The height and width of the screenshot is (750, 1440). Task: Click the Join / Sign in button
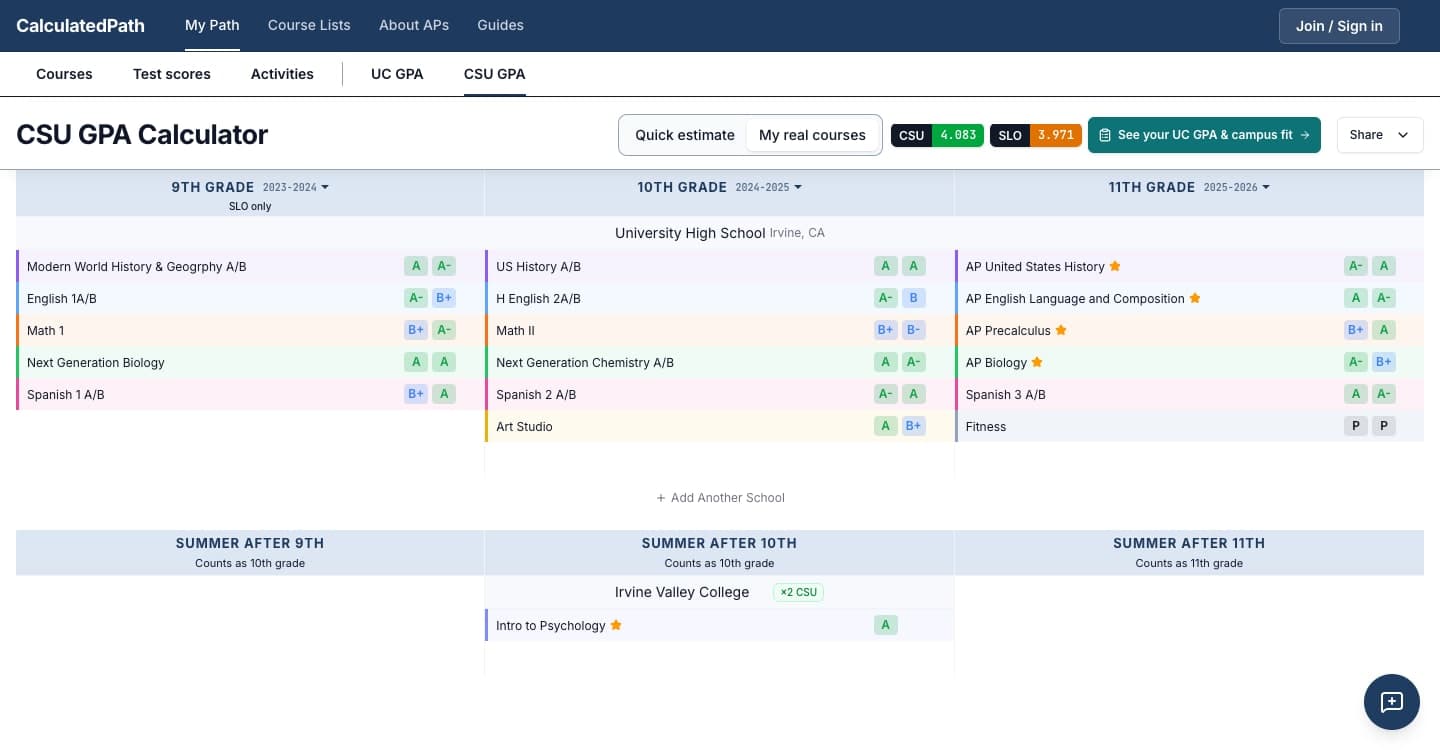coord(1339,26)
